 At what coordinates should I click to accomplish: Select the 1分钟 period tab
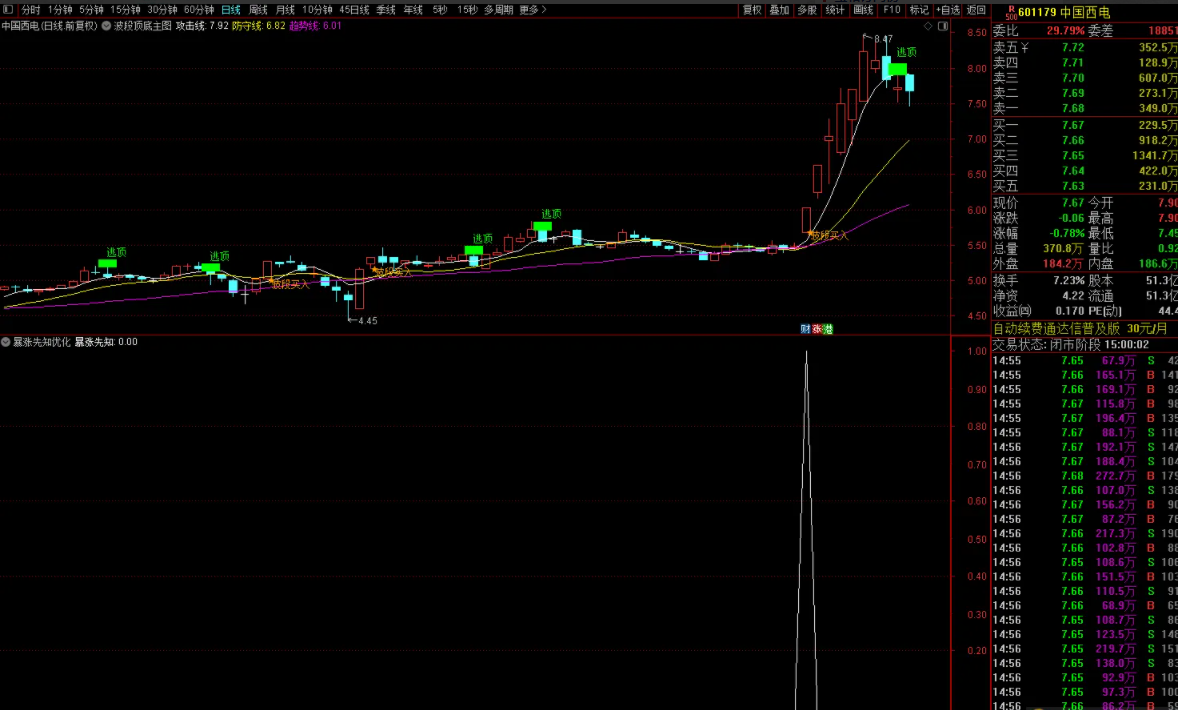[60, 10]
